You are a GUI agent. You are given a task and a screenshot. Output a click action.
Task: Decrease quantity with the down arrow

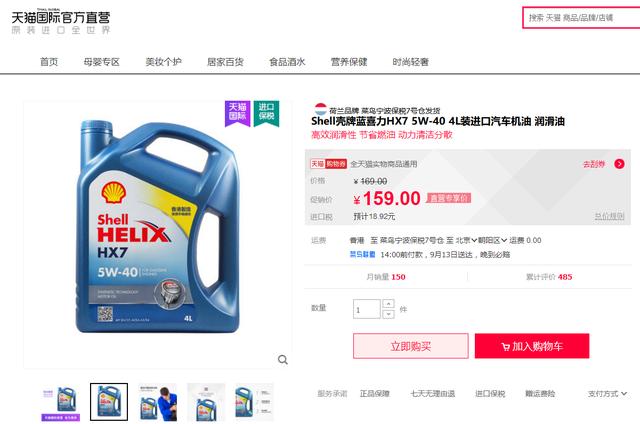point(388,314)
